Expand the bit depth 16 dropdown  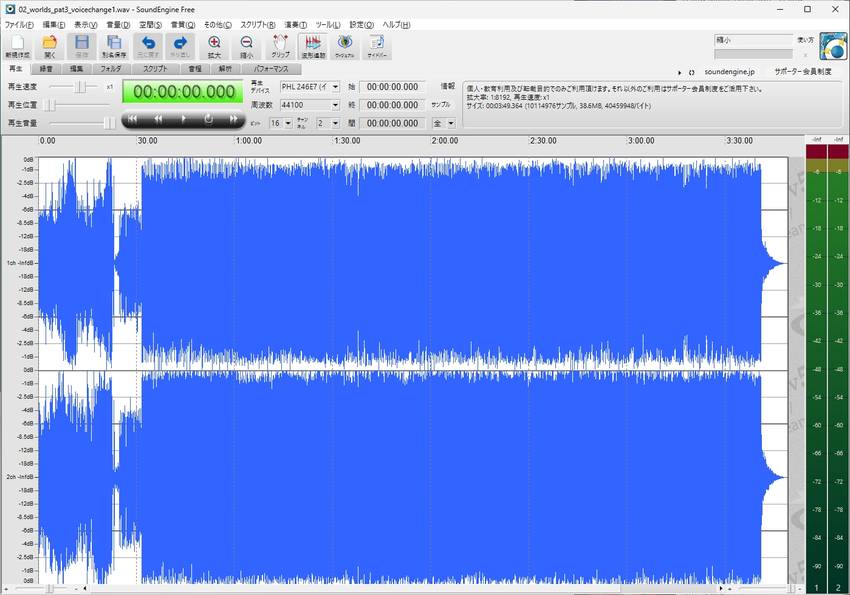point(288,124)
